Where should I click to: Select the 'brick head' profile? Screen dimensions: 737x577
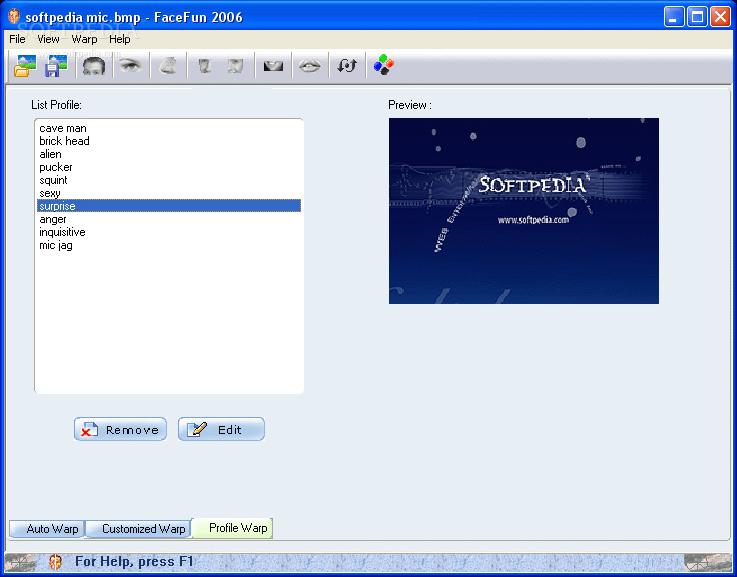169,141
